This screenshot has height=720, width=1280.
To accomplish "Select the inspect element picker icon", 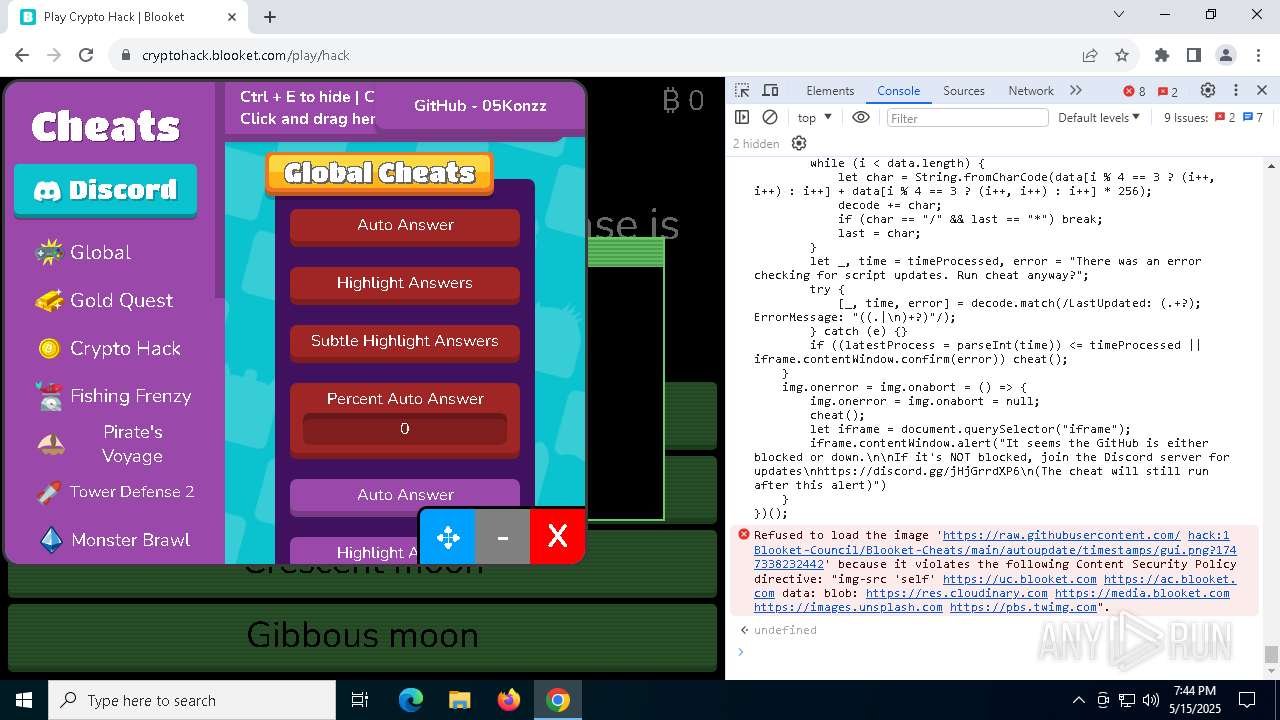I will pos(742,90).
